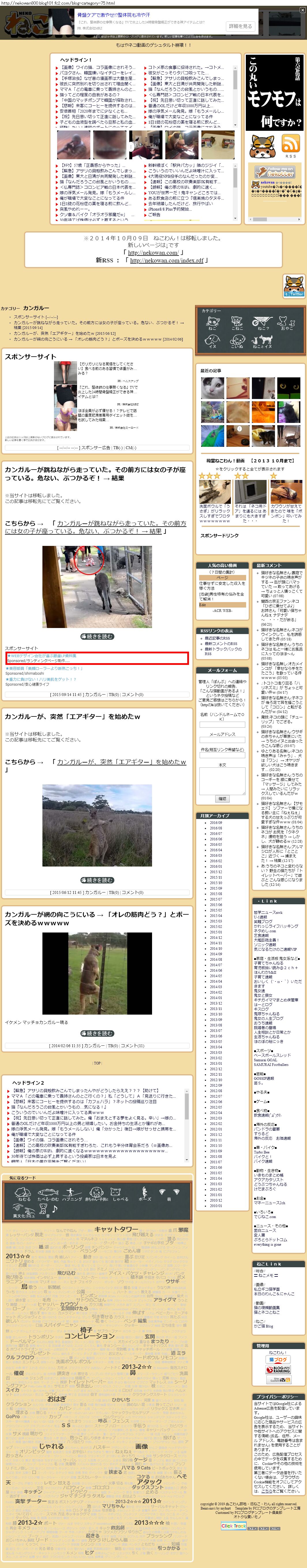Submit the mail form with 確認 button
Viewport: 307px width, 1568px height.
[223, 799]
